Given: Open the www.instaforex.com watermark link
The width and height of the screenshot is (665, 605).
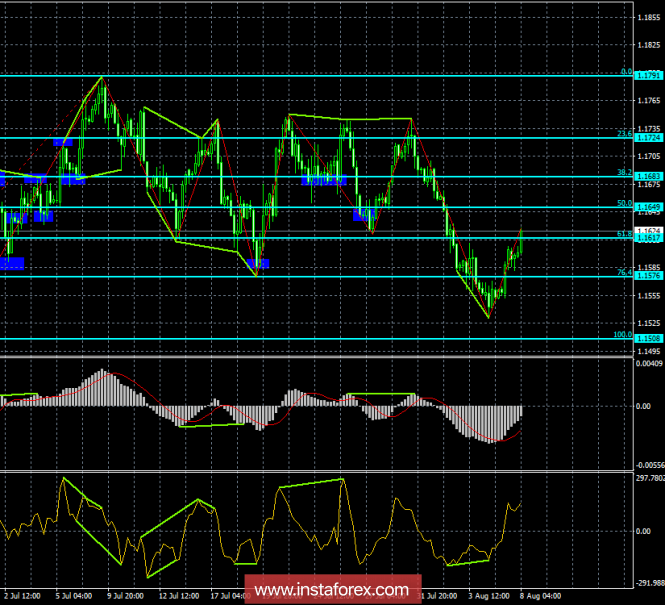Looking at the screenshot, I should coord(332,589).
